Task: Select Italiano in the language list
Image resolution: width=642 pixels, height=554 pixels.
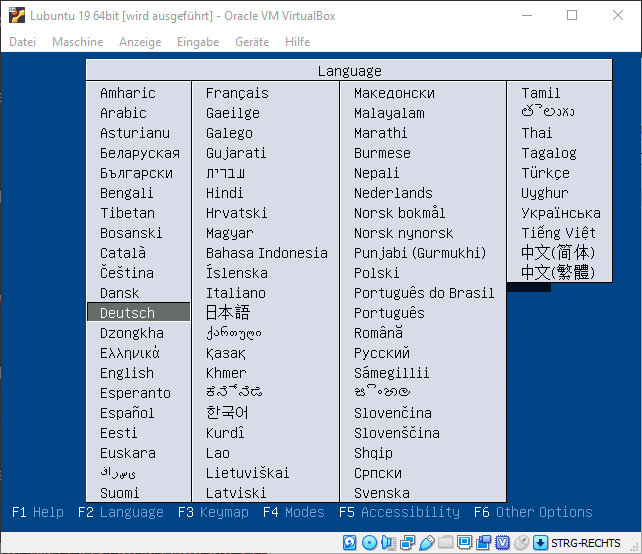Action: point(236,293)
